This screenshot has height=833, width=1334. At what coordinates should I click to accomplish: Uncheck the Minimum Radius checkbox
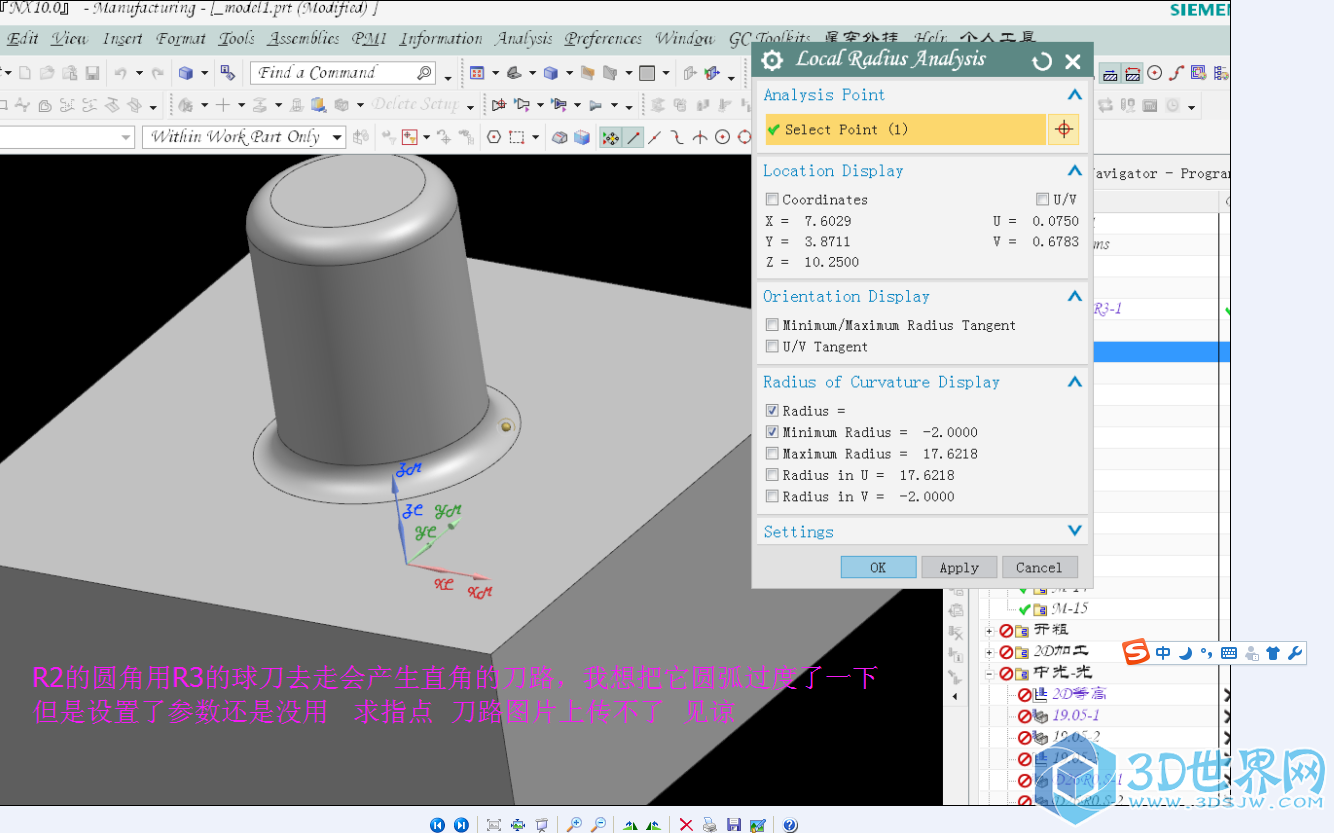(x=771, y=432)
